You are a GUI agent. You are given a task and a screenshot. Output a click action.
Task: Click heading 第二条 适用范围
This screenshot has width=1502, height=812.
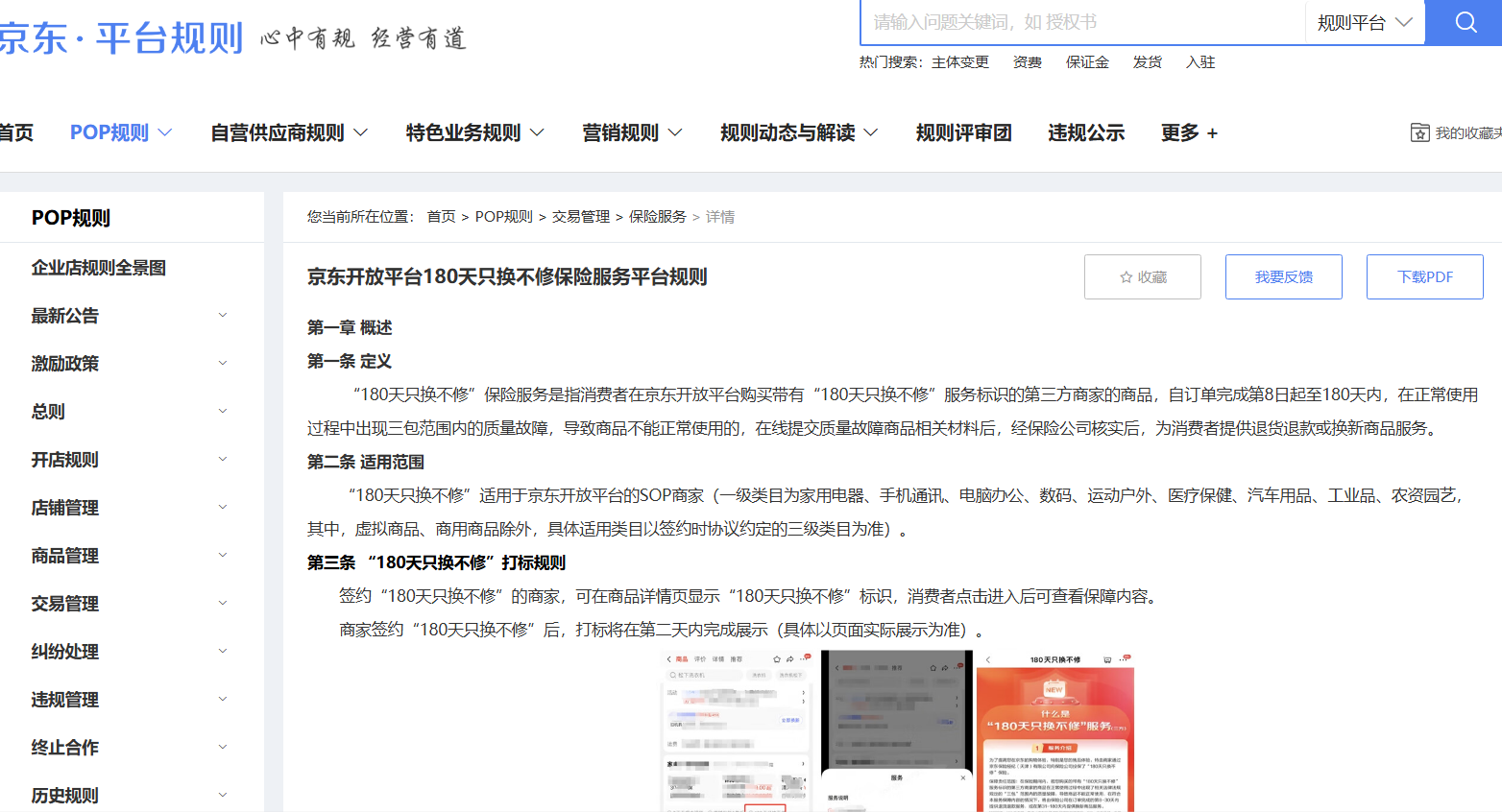[x=366, y=463]
